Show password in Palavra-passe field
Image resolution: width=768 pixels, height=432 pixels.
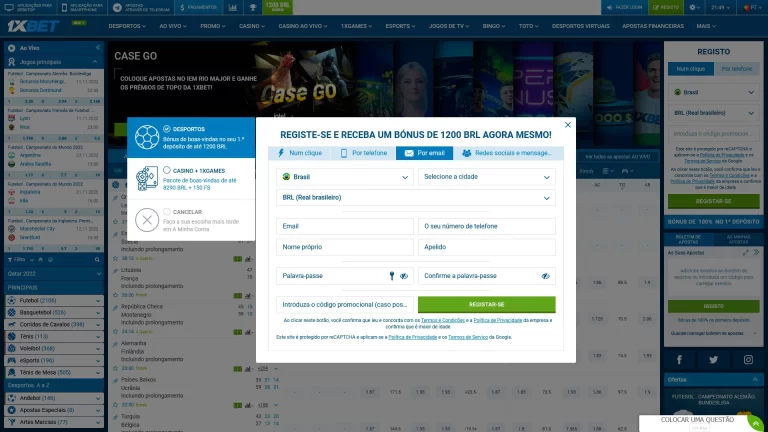pos(404,276)
